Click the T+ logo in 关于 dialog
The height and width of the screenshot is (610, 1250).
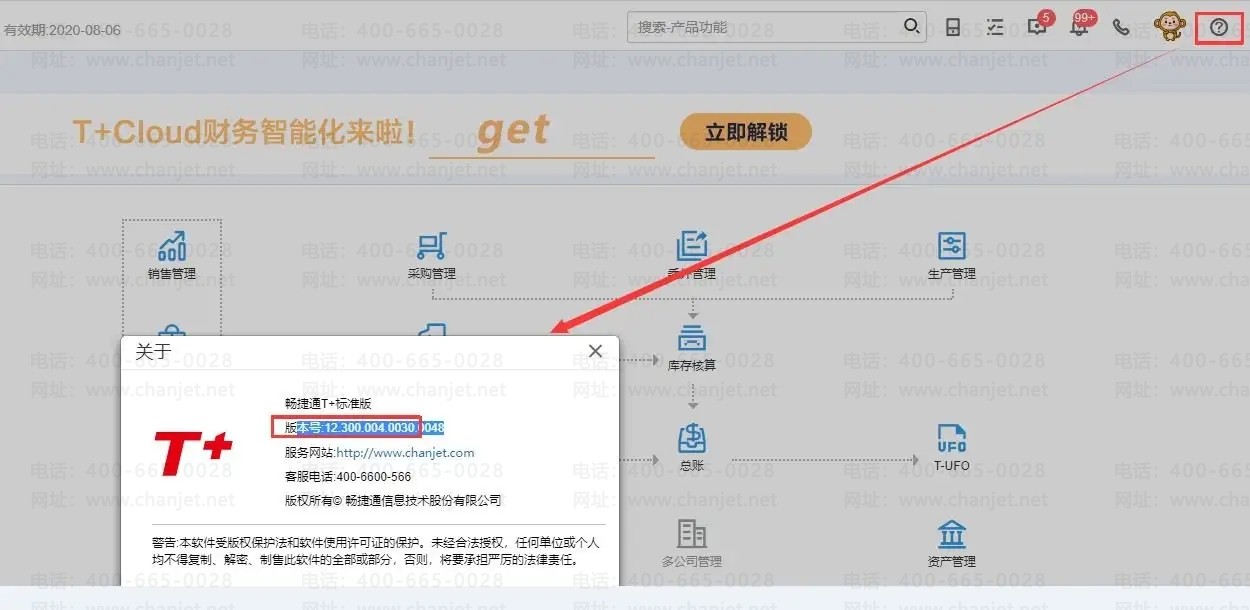point(193,454)
